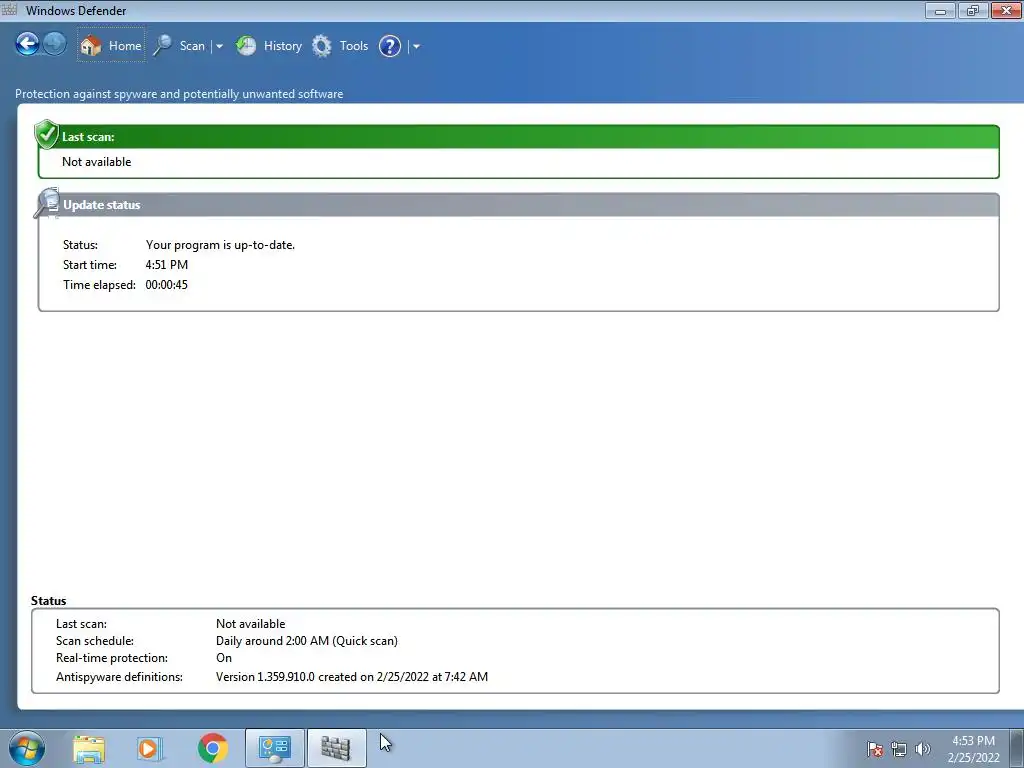Click the 'Update status' header text
The height and width of the screenshot is (768, 1024).
coord(102,204)
